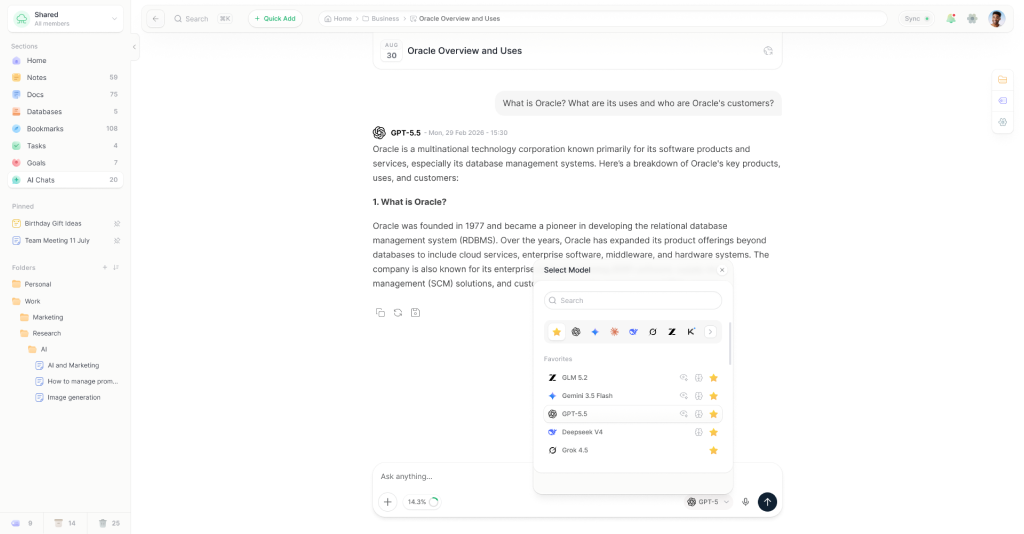Unfavorite GLM 5.2 star
This screenshot has height=534, width=1024.
[714, 378]
